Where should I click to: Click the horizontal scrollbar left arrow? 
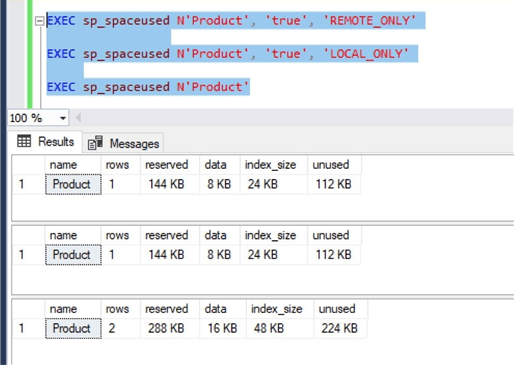78,118
